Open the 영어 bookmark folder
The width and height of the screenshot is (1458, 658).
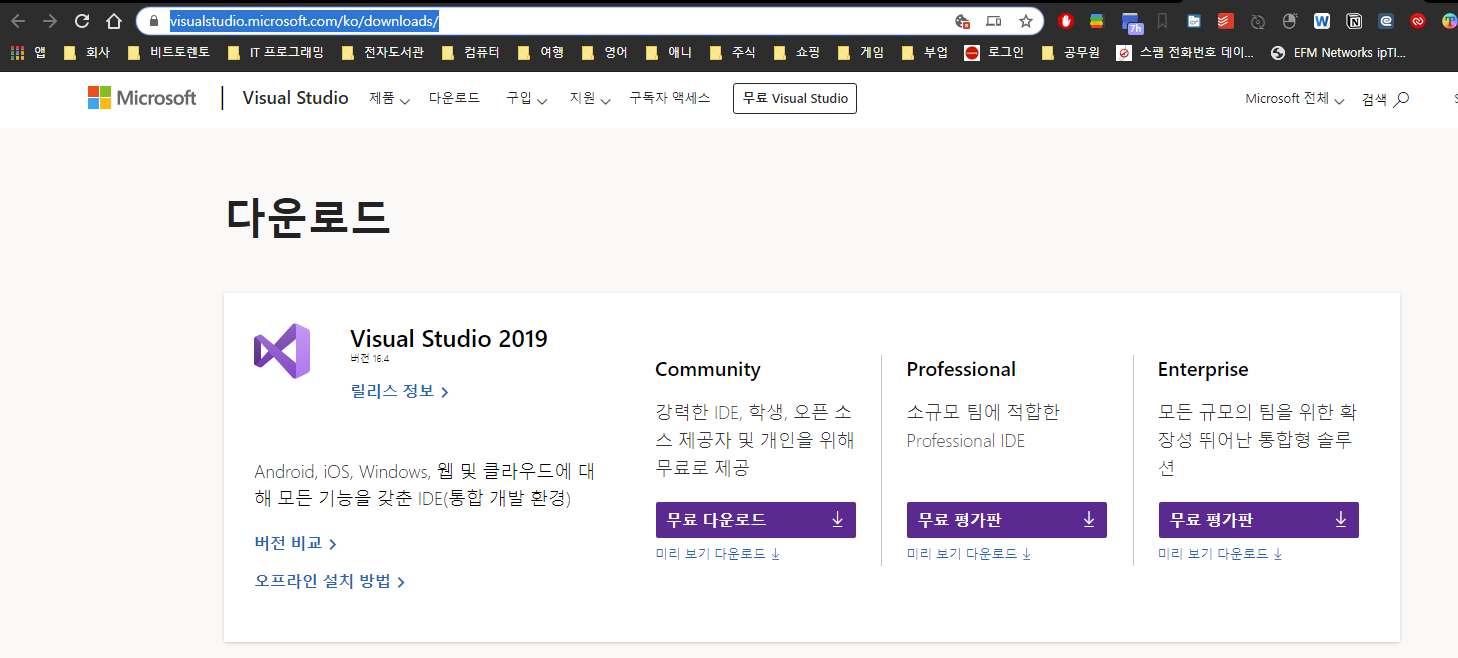click(x=604, y=53)
